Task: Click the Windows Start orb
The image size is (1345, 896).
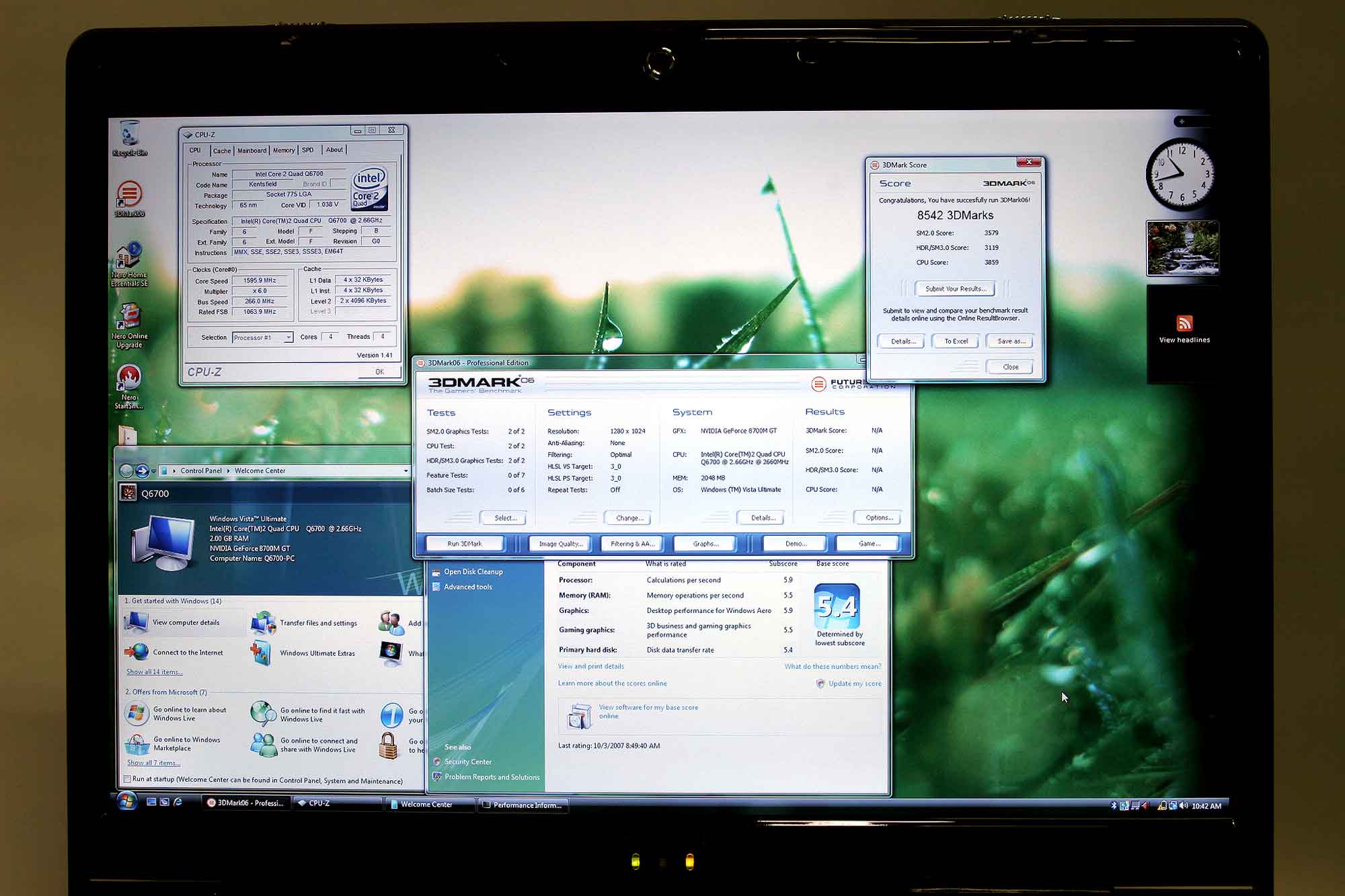Action: point(126,801)
